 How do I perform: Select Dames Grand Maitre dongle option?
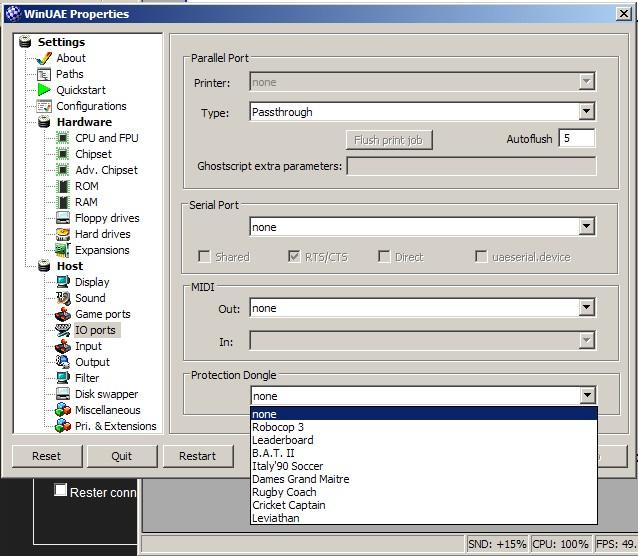coord(424,479)
